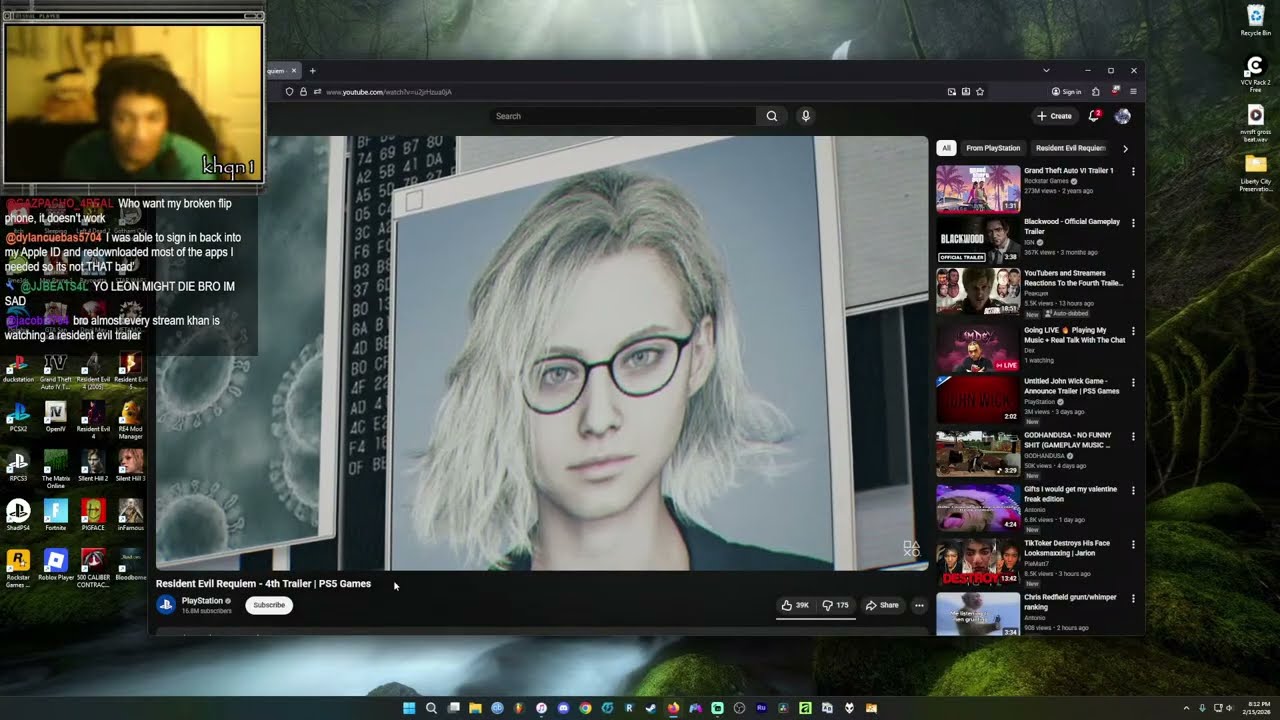Open site security padlock in address bar
This screenshot has height=720, width=1280.
tap(303, 92)
